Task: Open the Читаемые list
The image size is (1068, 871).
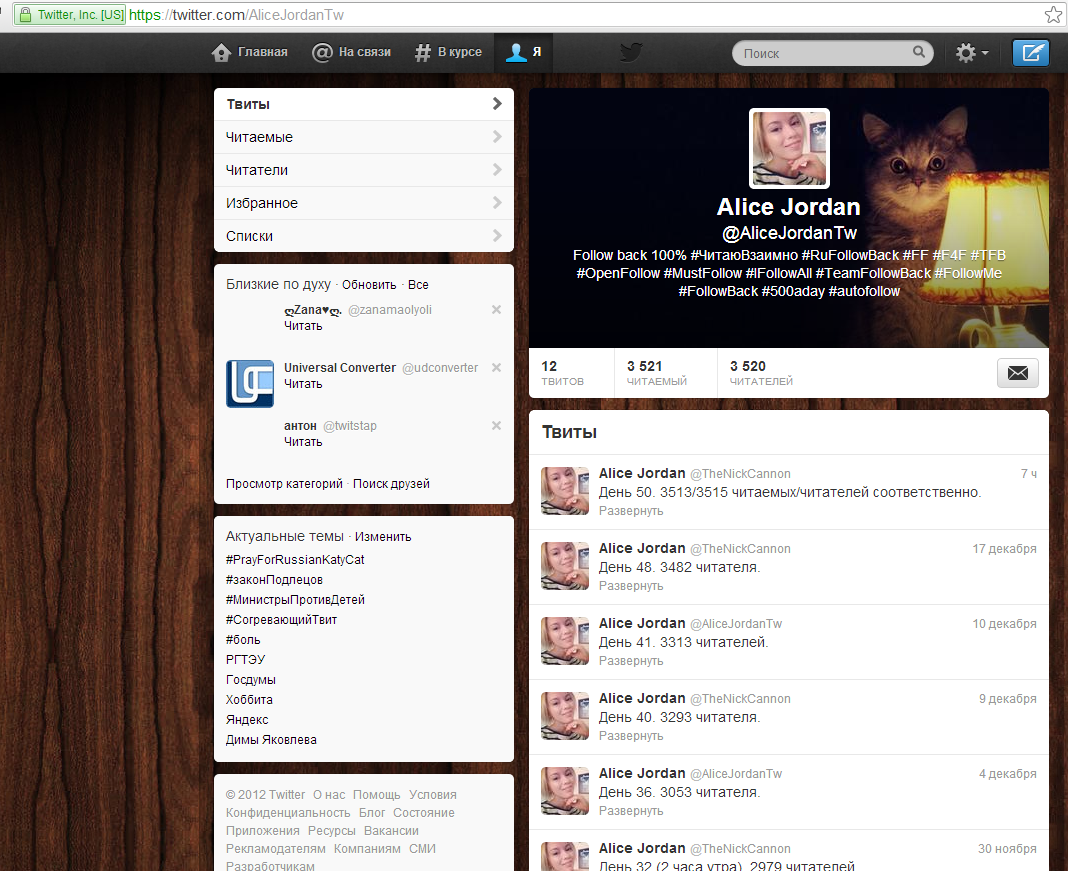Action: click(x=364, y=137)
